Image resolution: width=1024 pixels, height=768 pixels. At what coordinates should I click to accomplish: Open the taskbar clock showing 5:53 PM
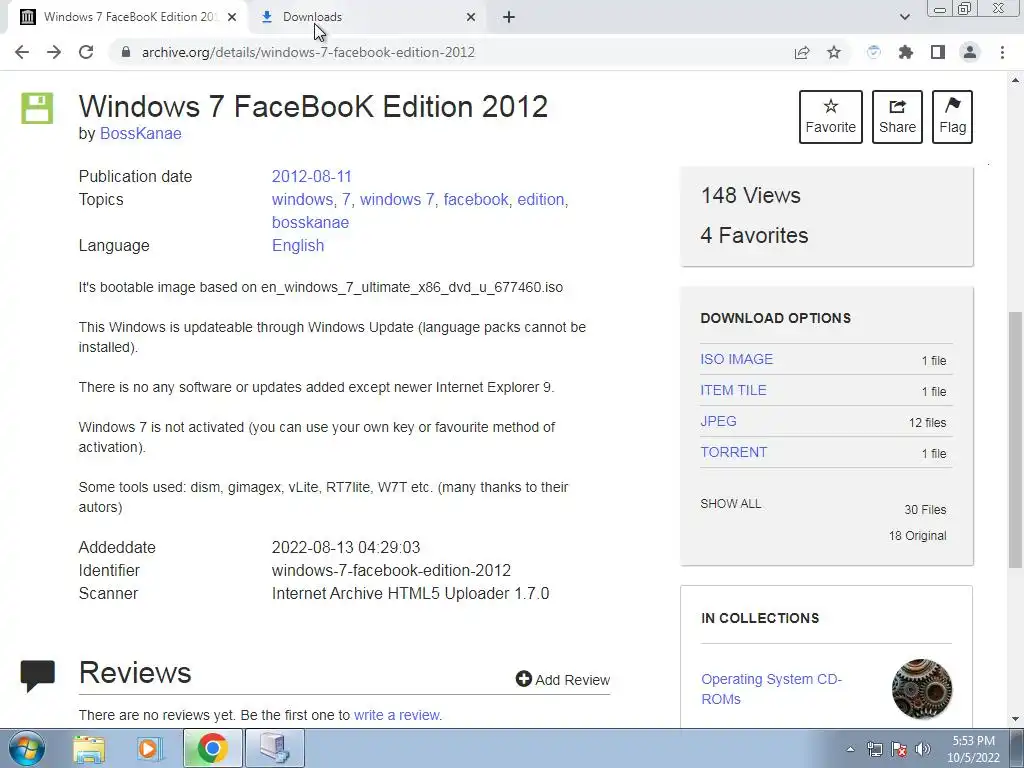973,749
